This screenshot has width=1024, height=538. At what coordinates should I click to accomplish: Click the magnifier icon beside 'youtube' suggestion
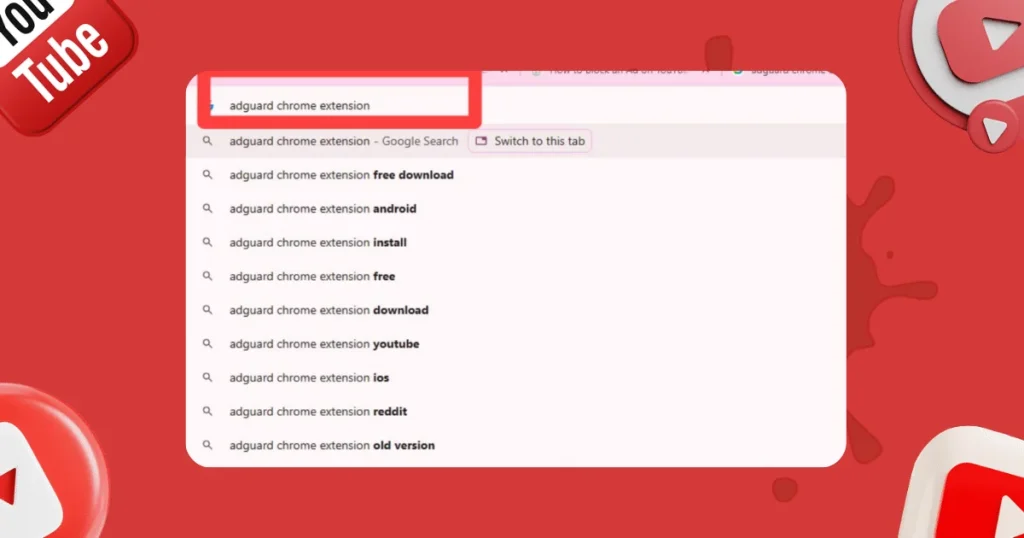(208, 344)
